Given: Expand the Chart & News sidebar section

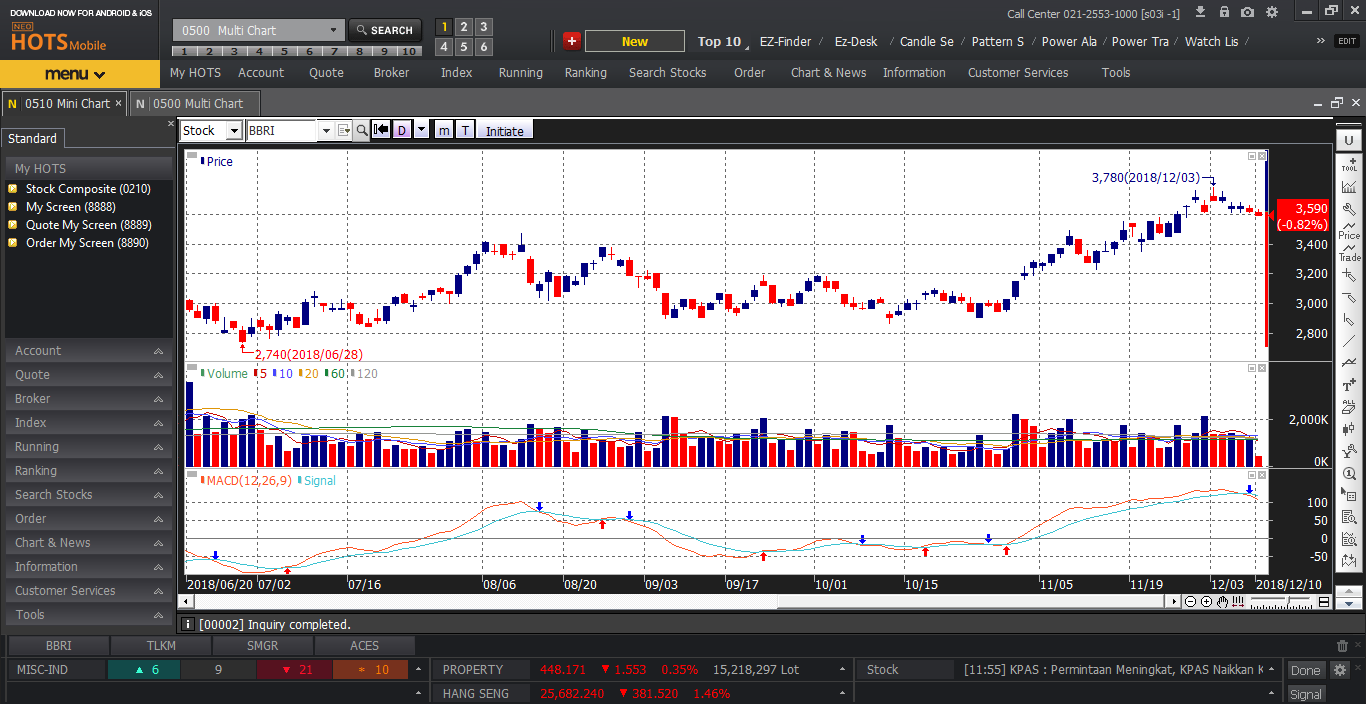Looking at the screenshot, I should [89, 543].
